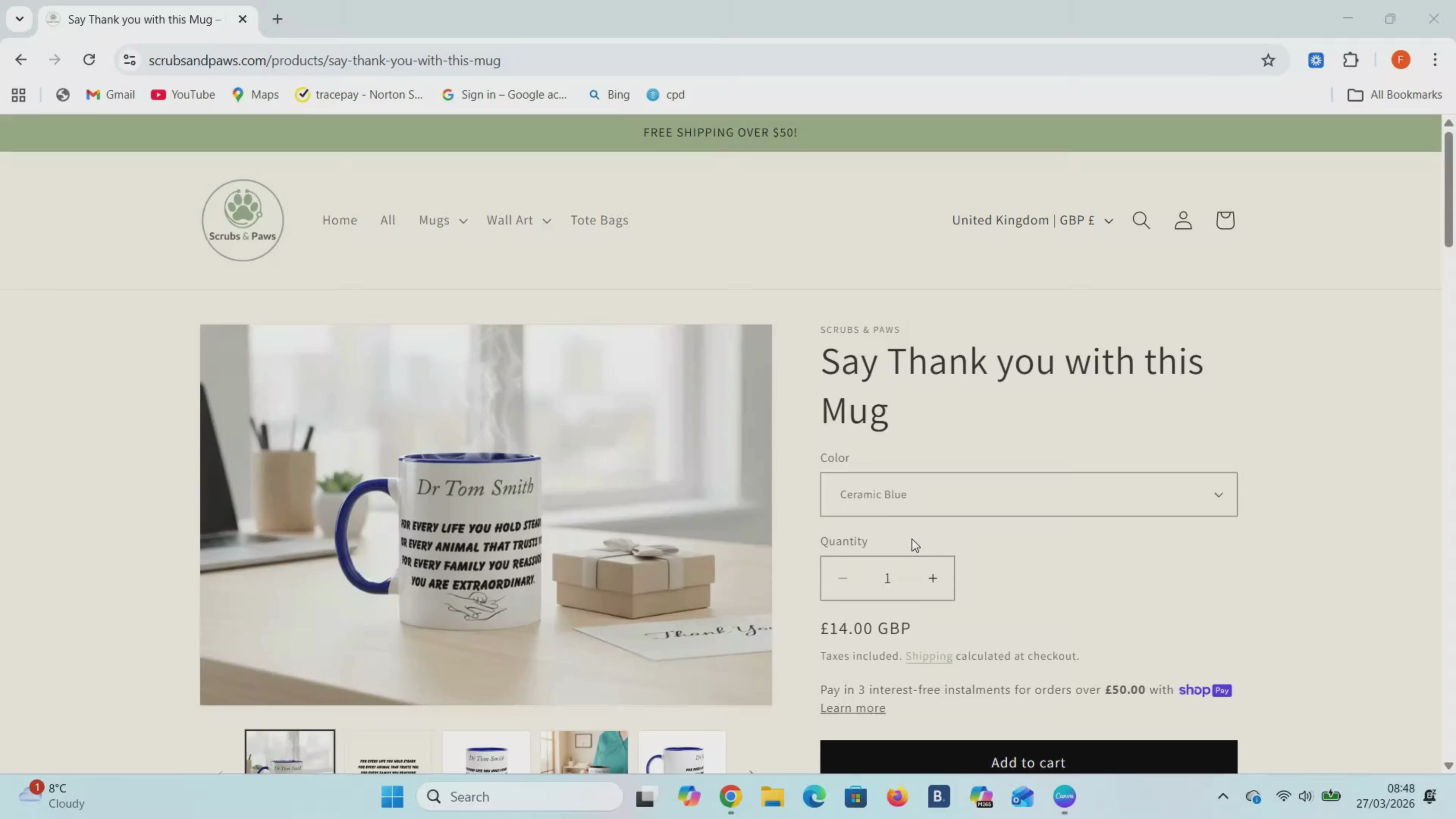Screen dimensions: 1456x819
Task: View site information icon in address bar
Action: (x=129, y=60)
